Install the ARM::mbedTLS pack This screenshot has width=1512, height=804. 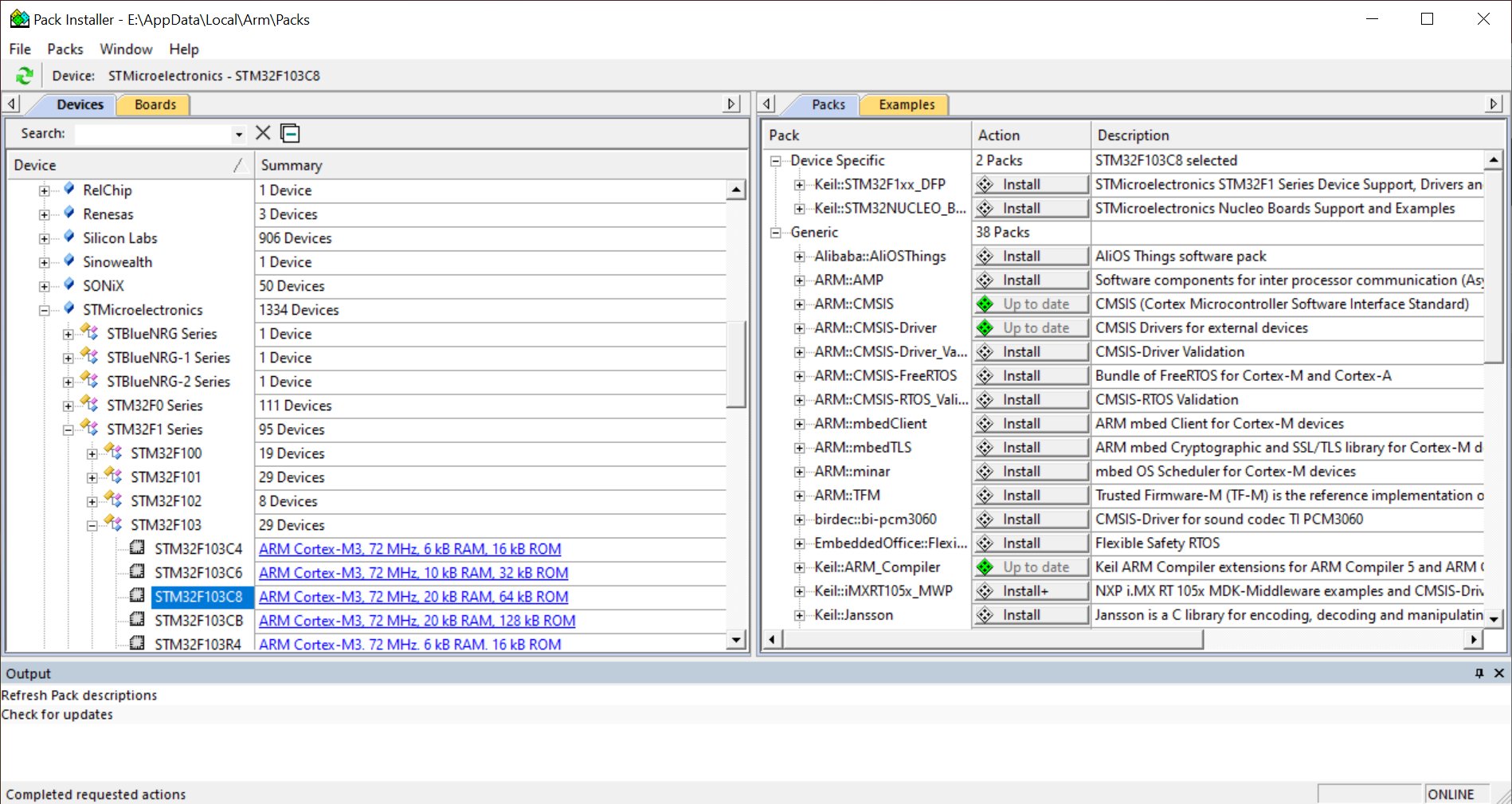1032,447
